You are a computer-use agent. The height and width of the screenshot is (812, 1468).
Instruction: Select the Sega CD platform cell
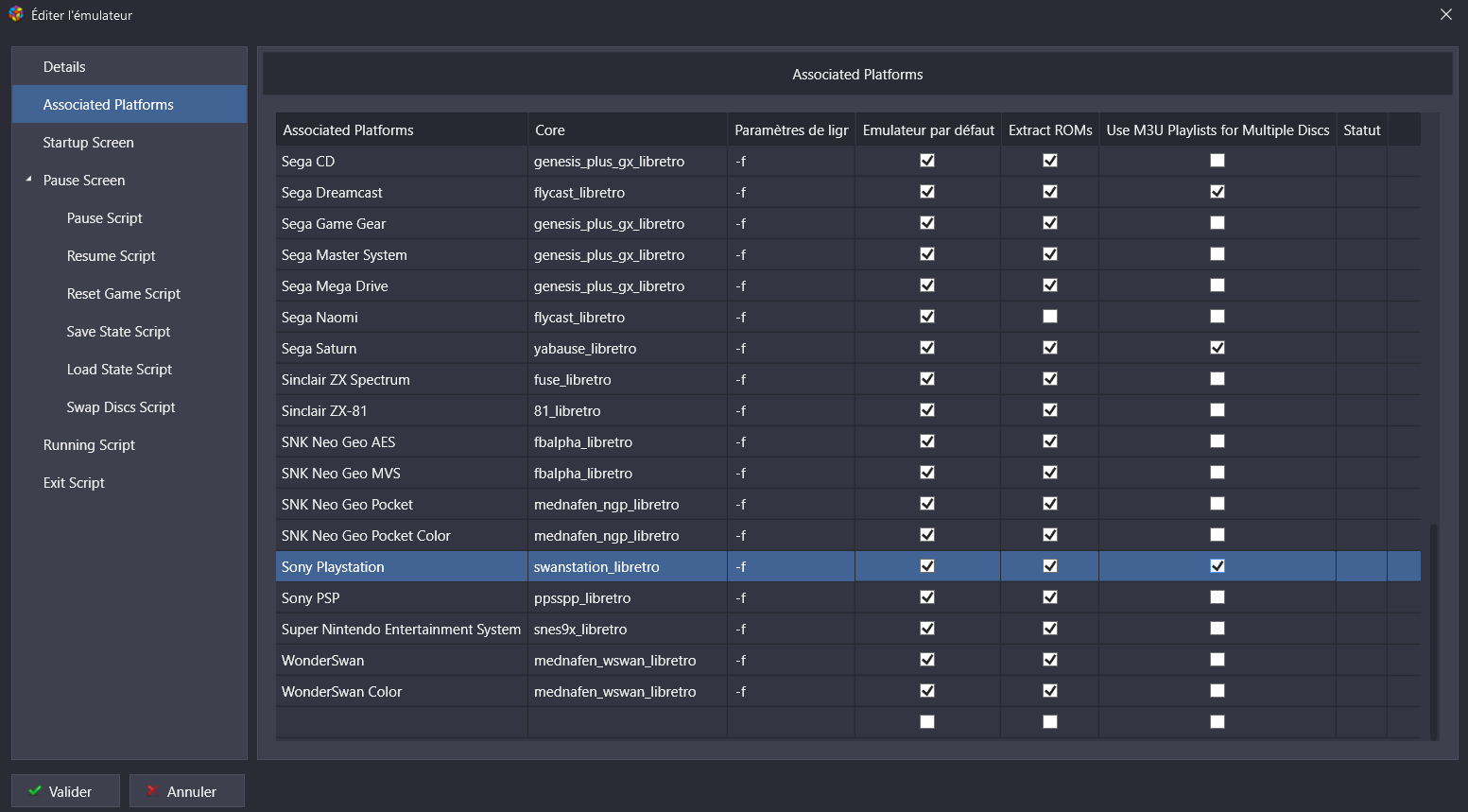(x=402, y=161)
